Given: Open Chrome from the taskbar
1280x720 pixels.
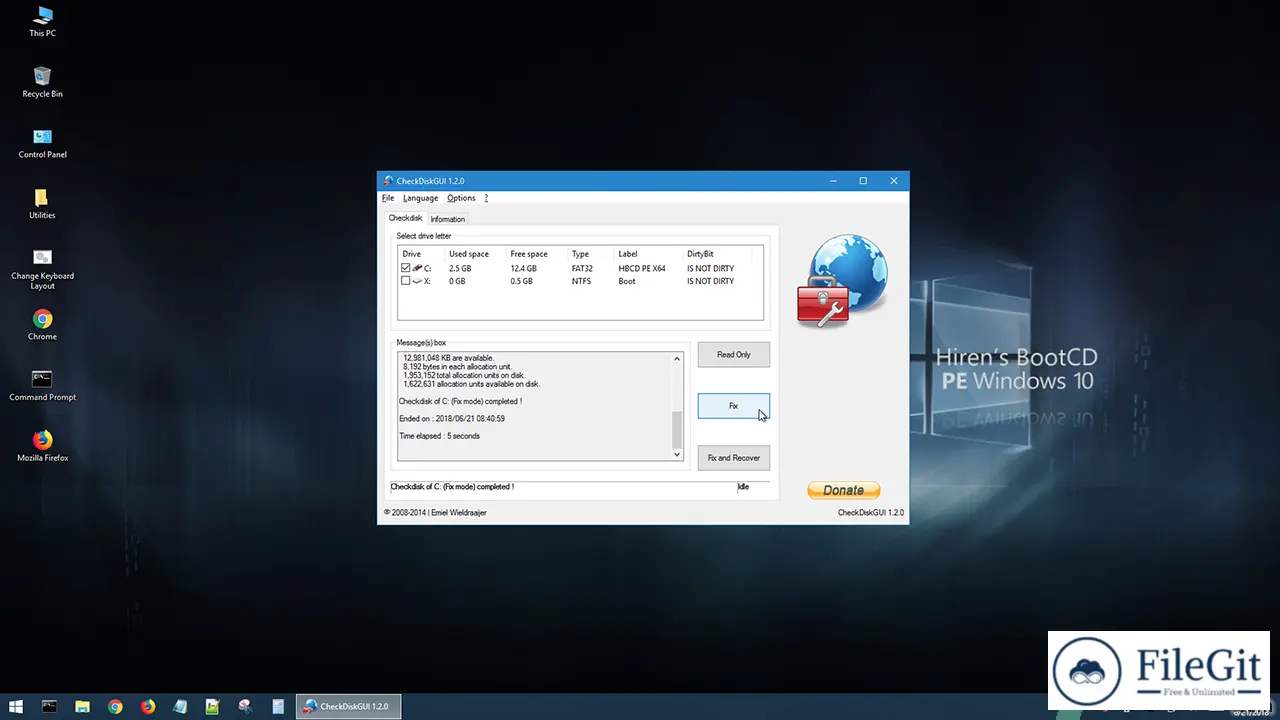Looking at the screenshot, I should (115, 706).
